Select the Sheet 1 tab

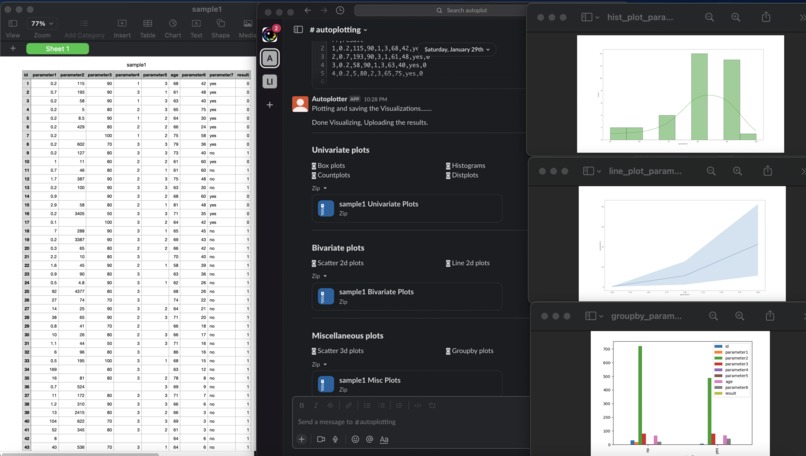pyautogui.click(x=58, y=48)
